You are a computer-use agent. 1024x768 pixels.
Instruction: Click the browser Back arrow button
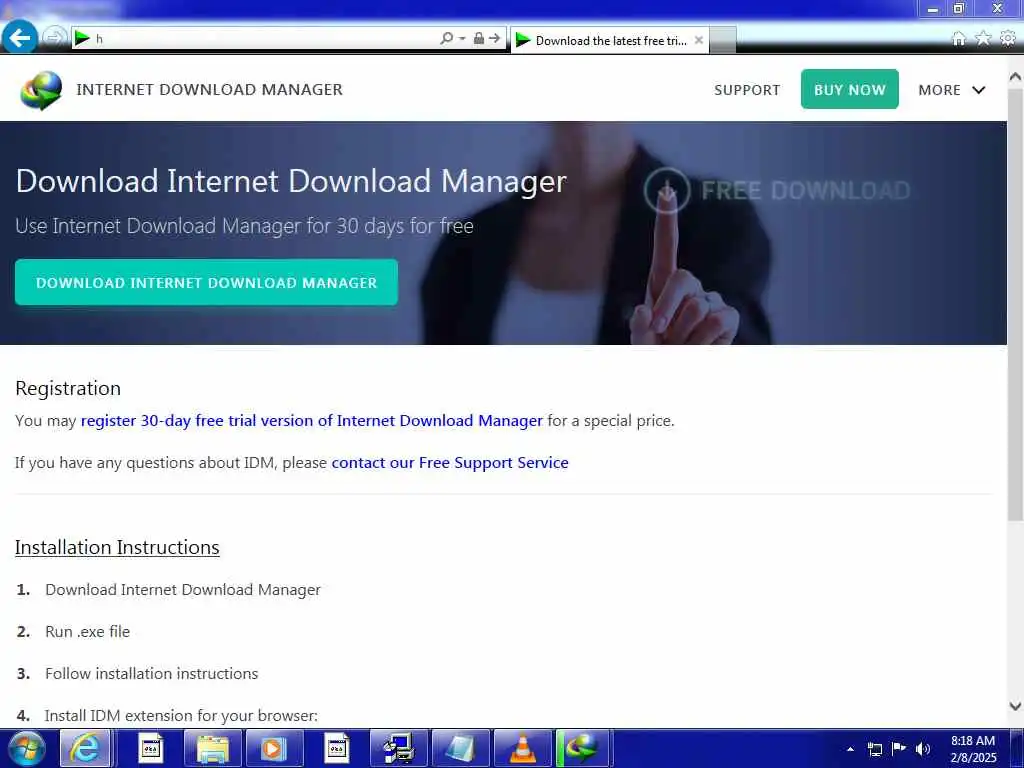coord(20,38)
